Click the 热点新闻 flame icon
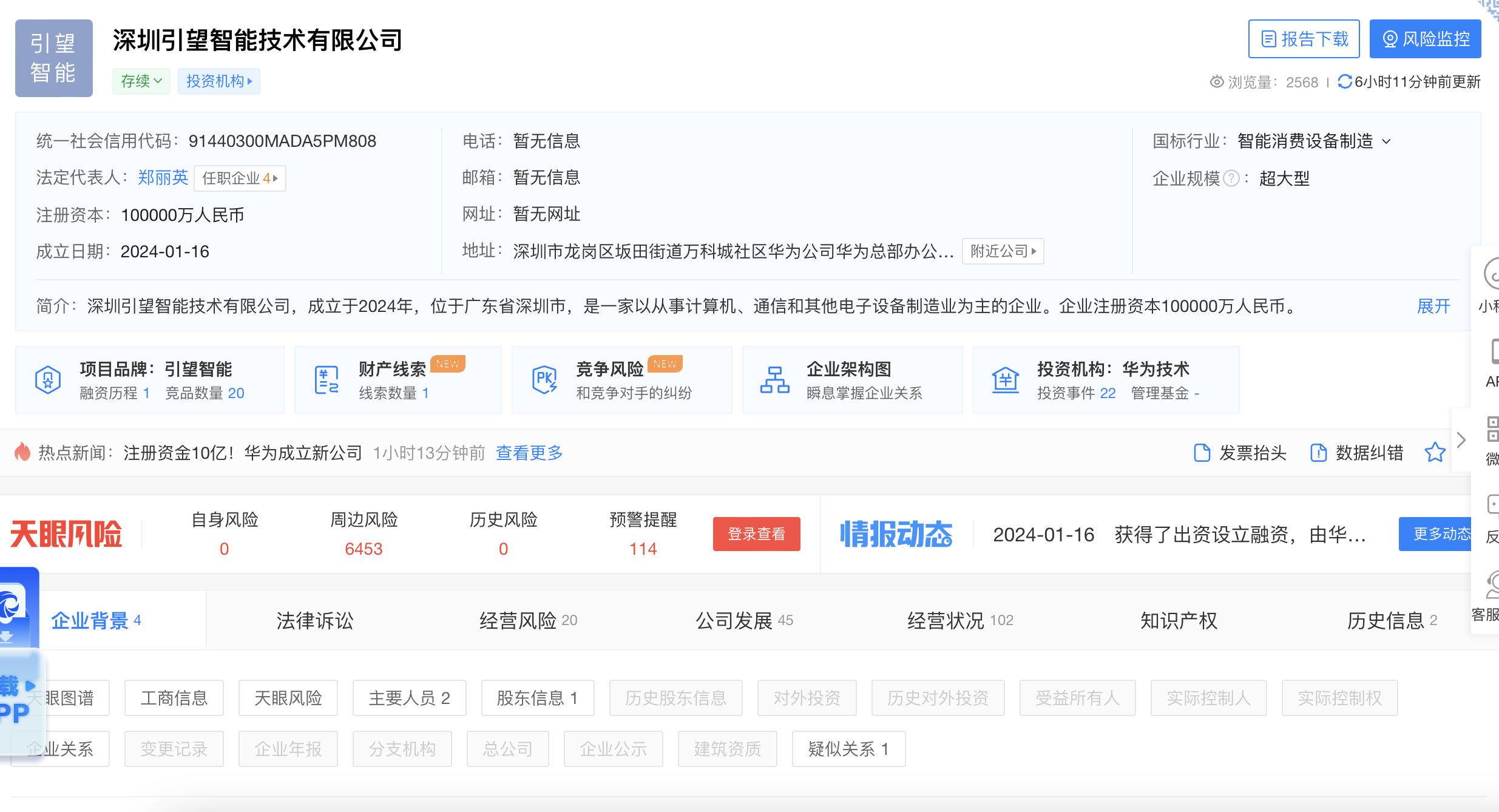Image resolution: width=1499 pixels, height=812 pixels. (x=22, y=452)
